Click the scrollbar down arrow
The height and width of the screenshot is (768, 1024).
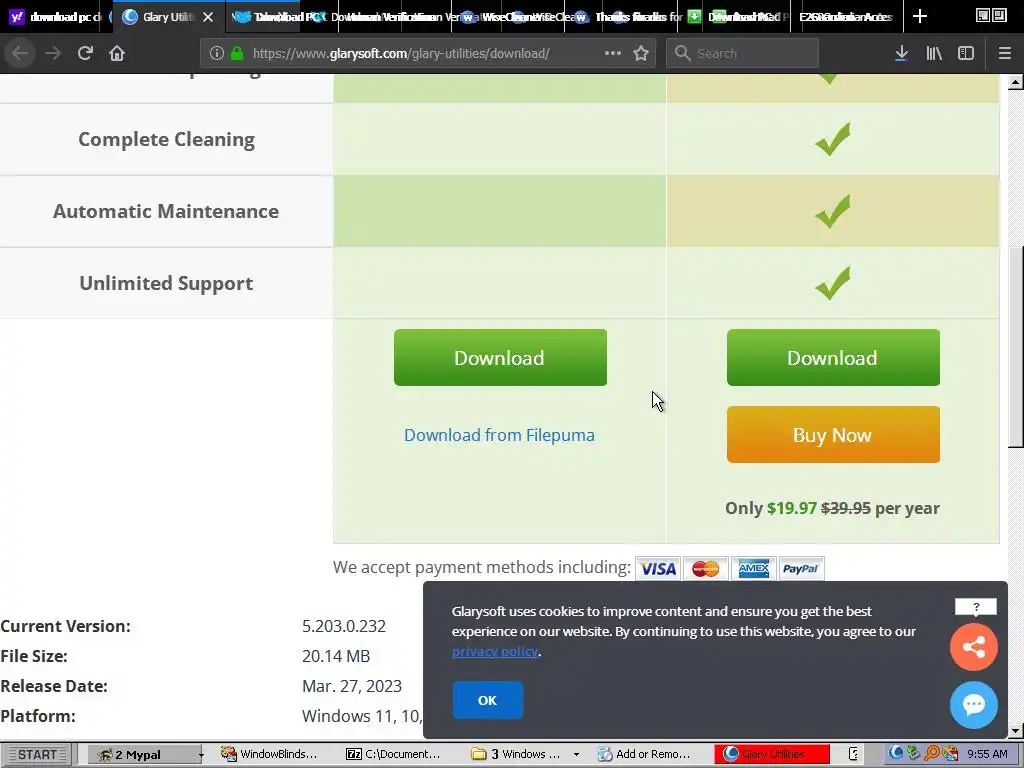click(1015, 731)
